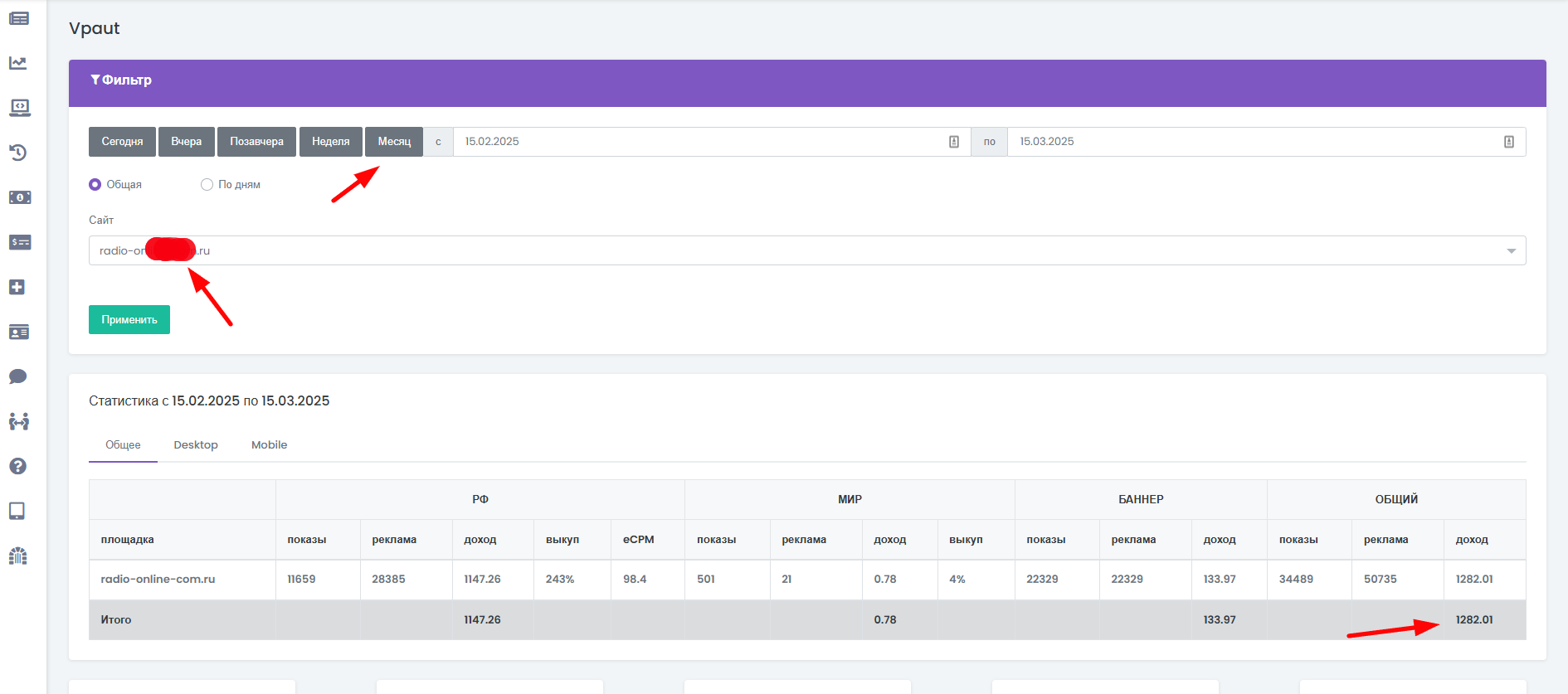Click the funnel icon in Фильтр header

95,80
